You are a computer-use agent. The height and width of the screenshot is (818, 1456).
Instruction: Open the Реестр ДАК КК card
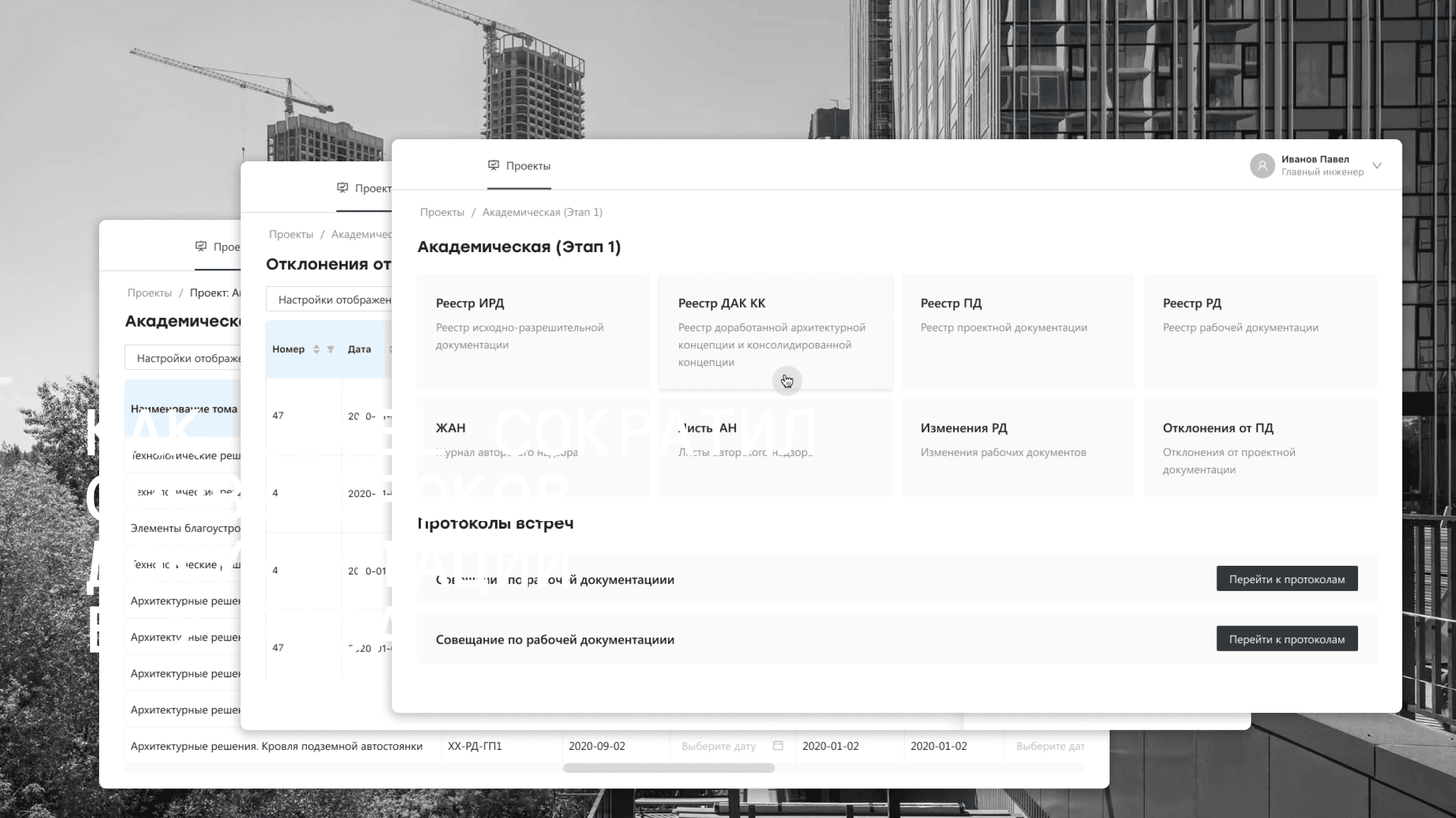775,330
